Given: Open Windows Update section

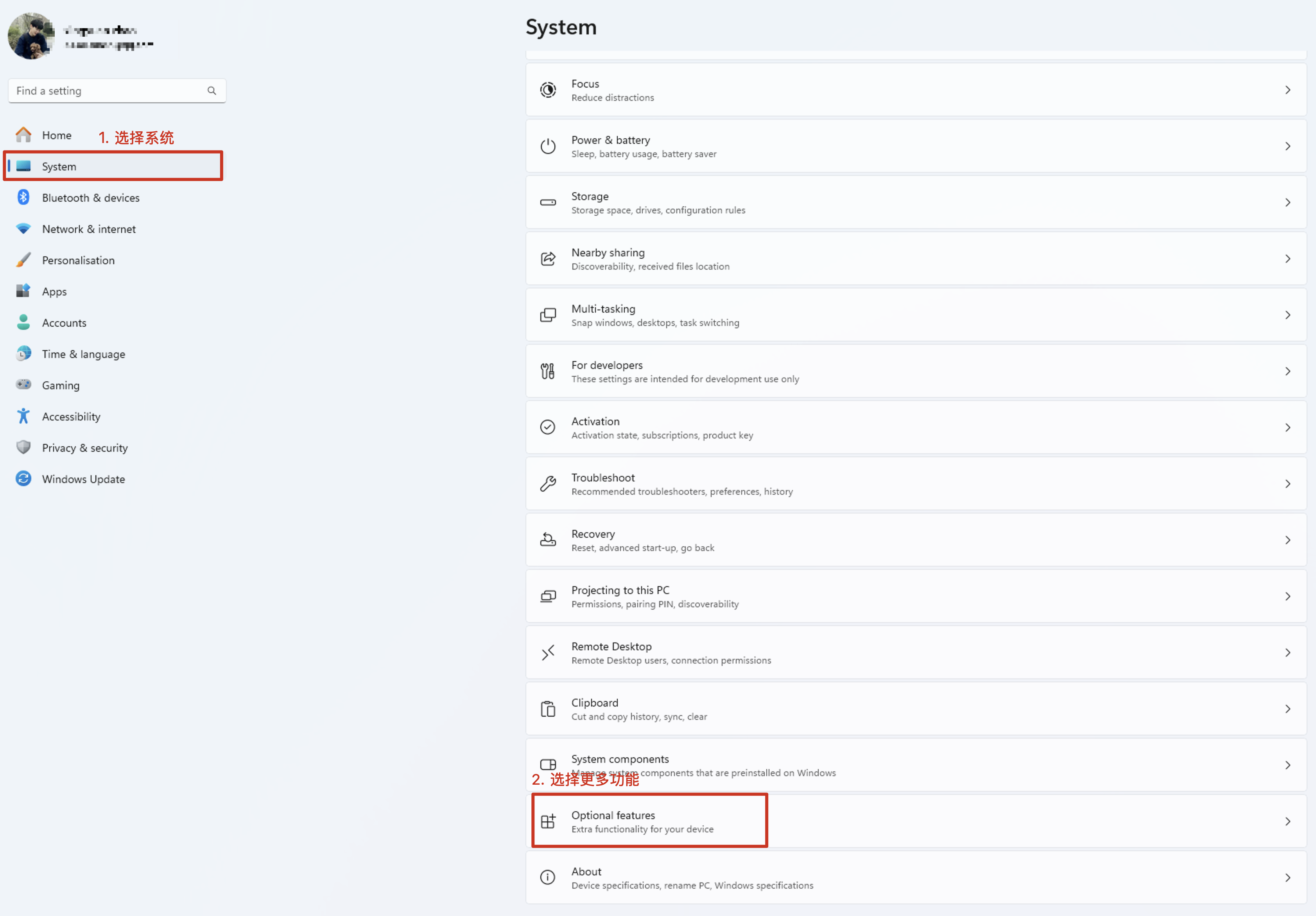Looking at the screenshot, I should (117, 478).
